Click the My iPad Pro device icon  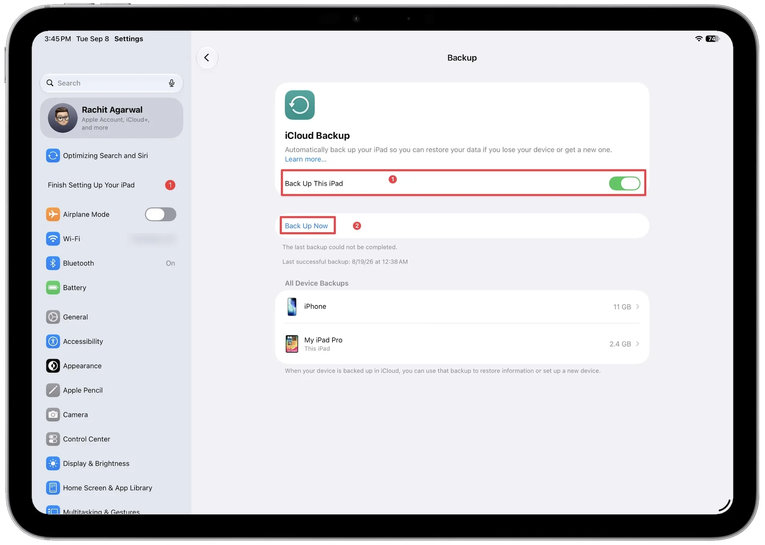coord(292,344)
